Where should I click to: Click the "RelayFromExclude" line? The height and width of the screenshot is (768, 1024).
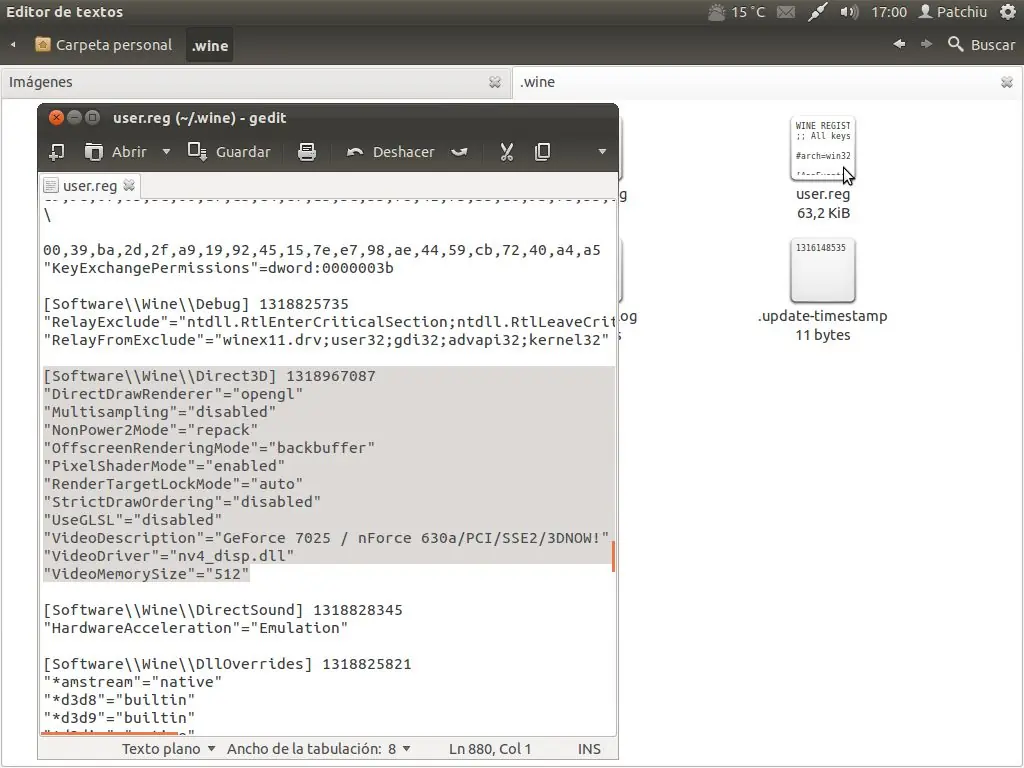[326, 340]
